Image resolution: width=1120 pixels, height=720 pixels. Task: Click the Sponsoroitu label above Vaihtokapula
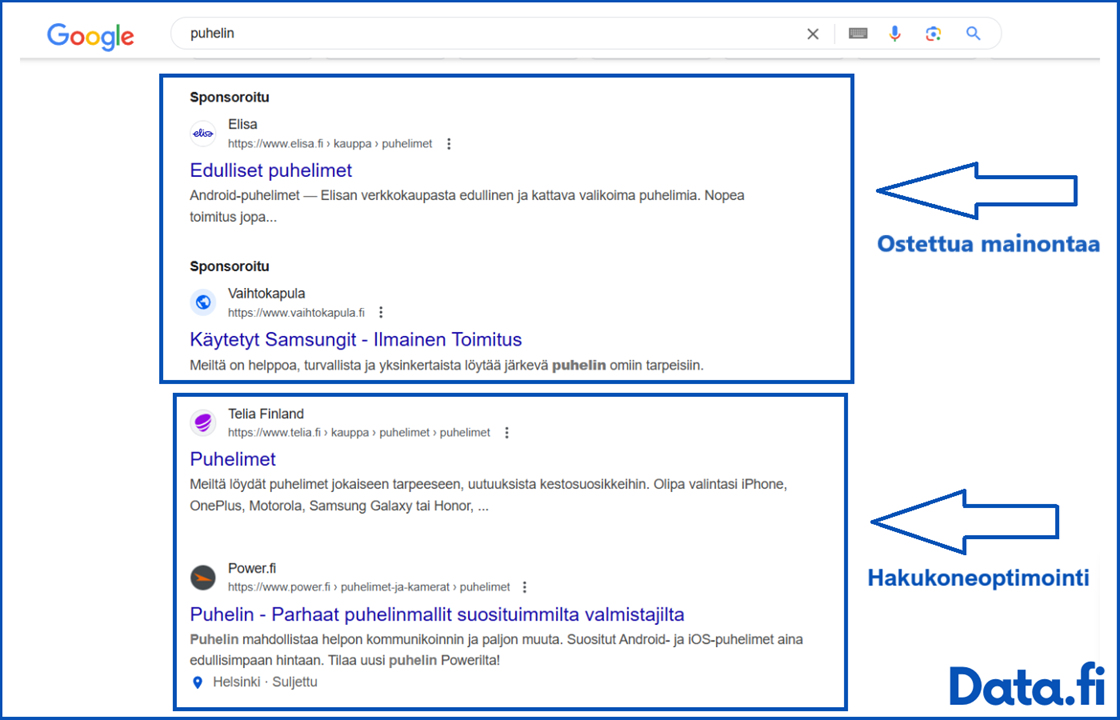point(229,266)
